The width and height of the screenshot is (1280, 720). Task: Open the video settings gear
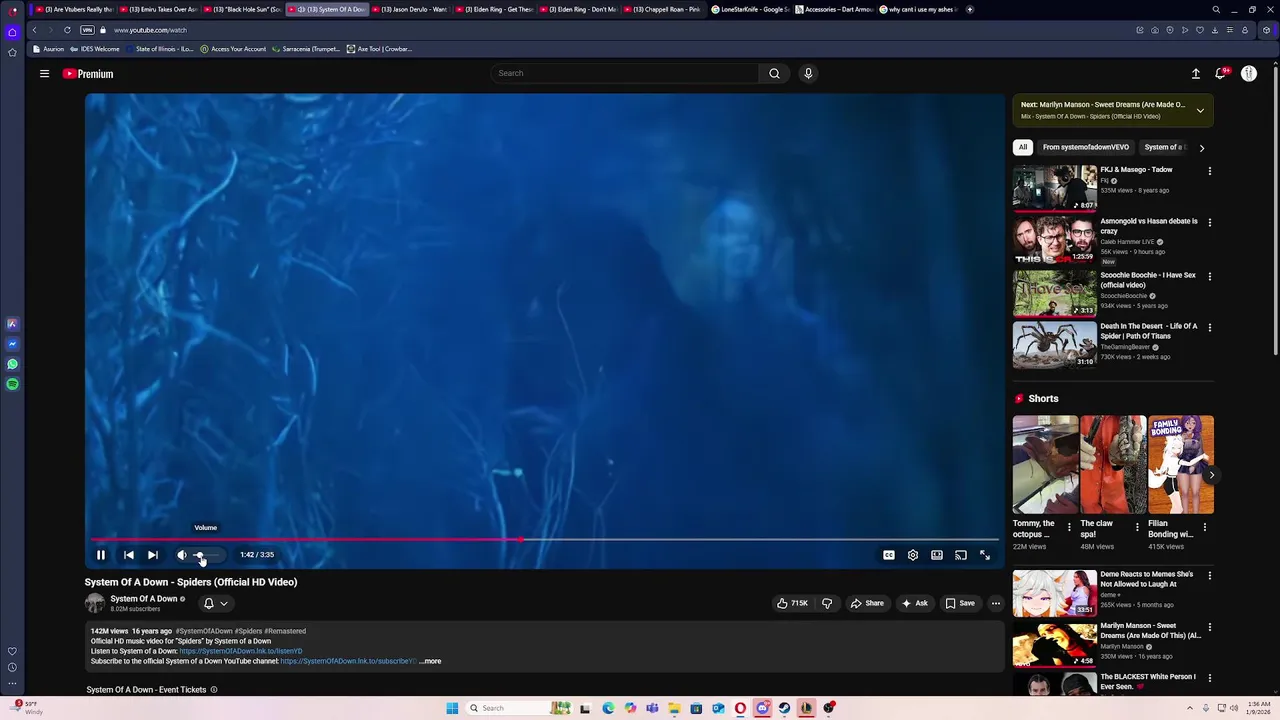[x=913, y=555]
